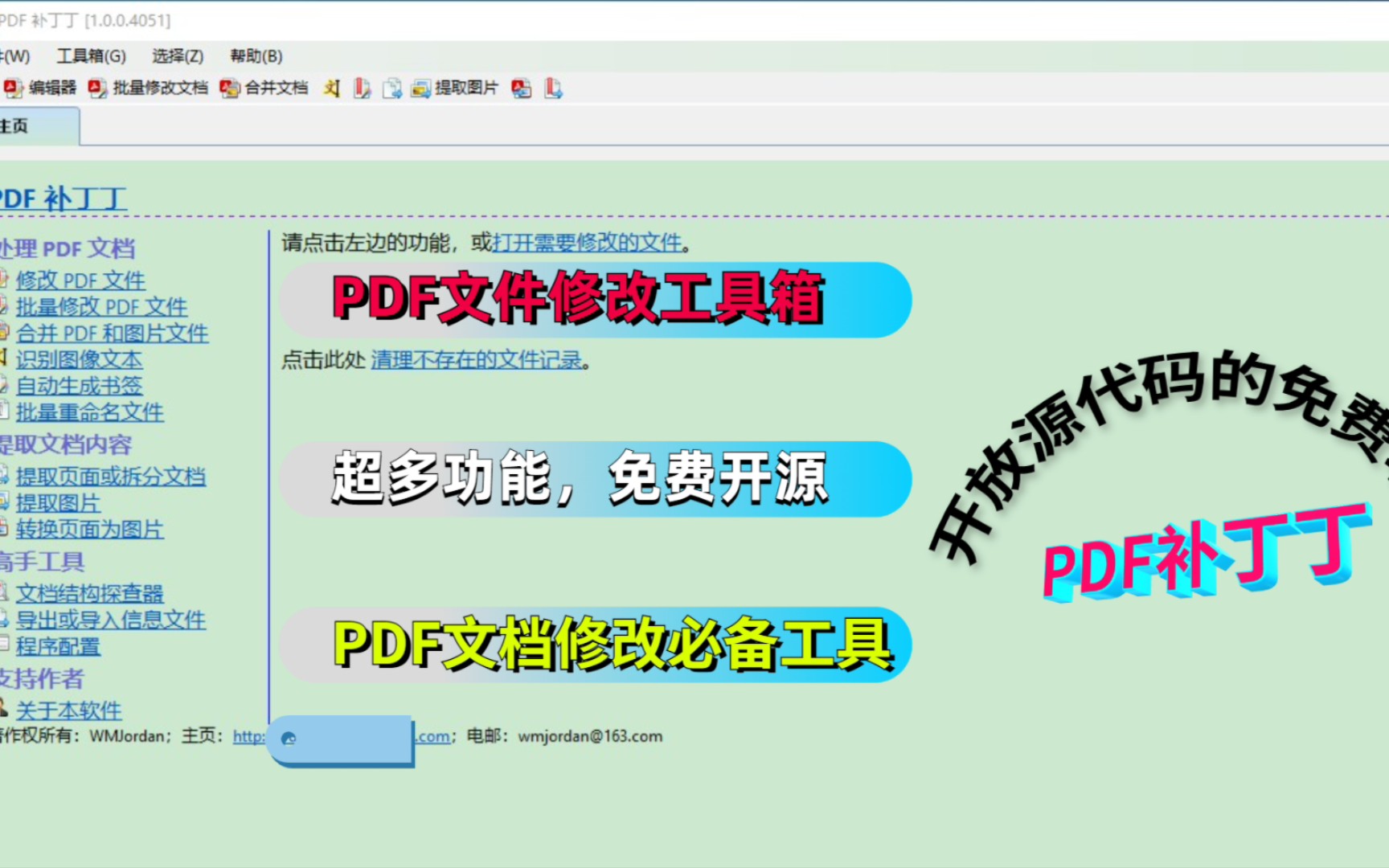Click the underlined PDF 补丁丁 page title

click(x=63, y=199)
